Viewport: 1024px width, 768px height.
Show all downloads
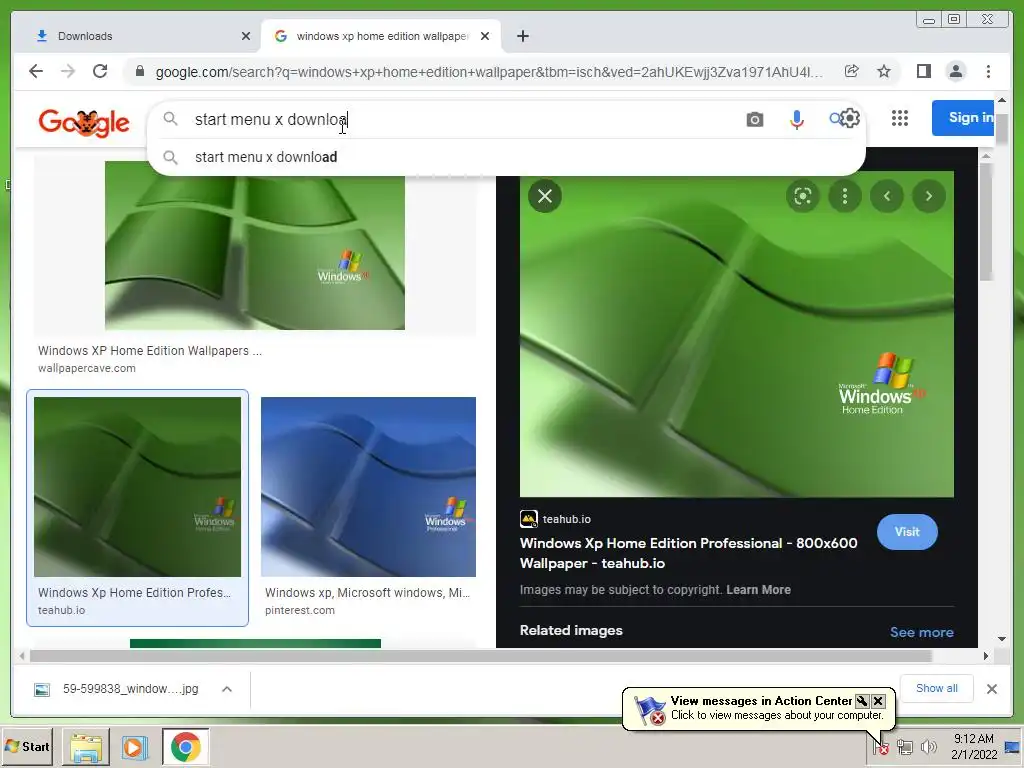point(936,688)
